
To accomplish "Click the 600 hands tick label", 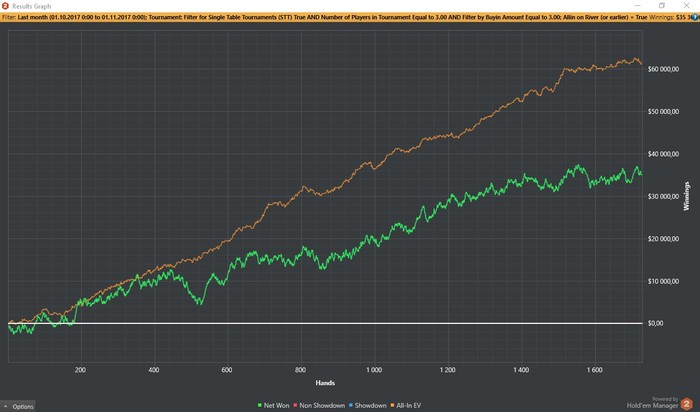I will (227, 370).
